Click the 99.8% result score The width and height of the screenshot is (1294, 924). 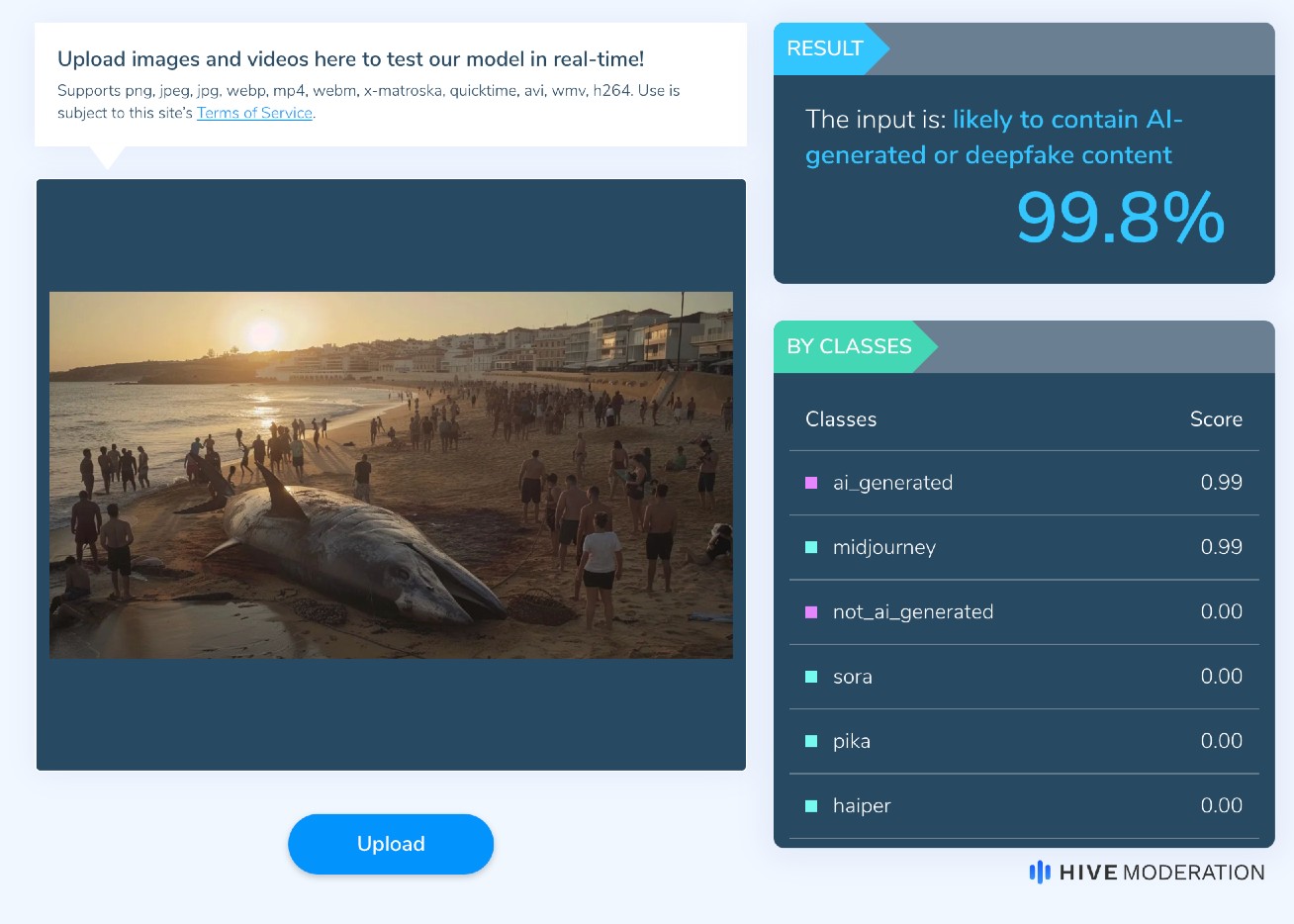click(1121, 218)
